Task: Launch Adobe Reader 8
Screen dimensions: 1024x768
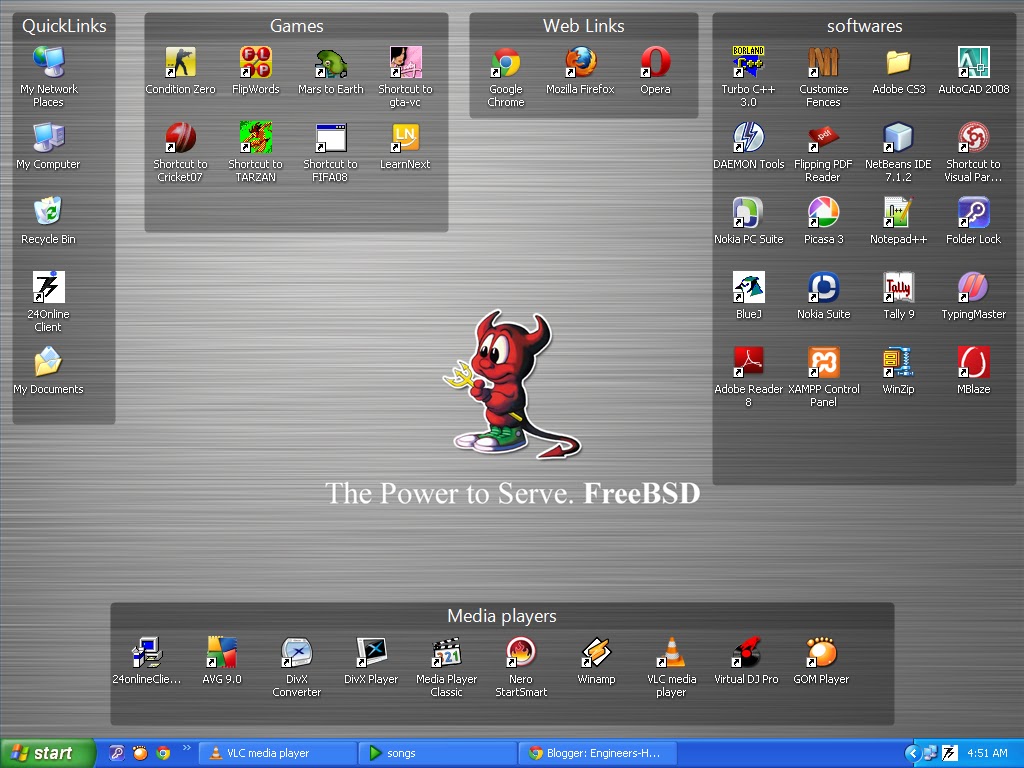Action: point(748,377)
